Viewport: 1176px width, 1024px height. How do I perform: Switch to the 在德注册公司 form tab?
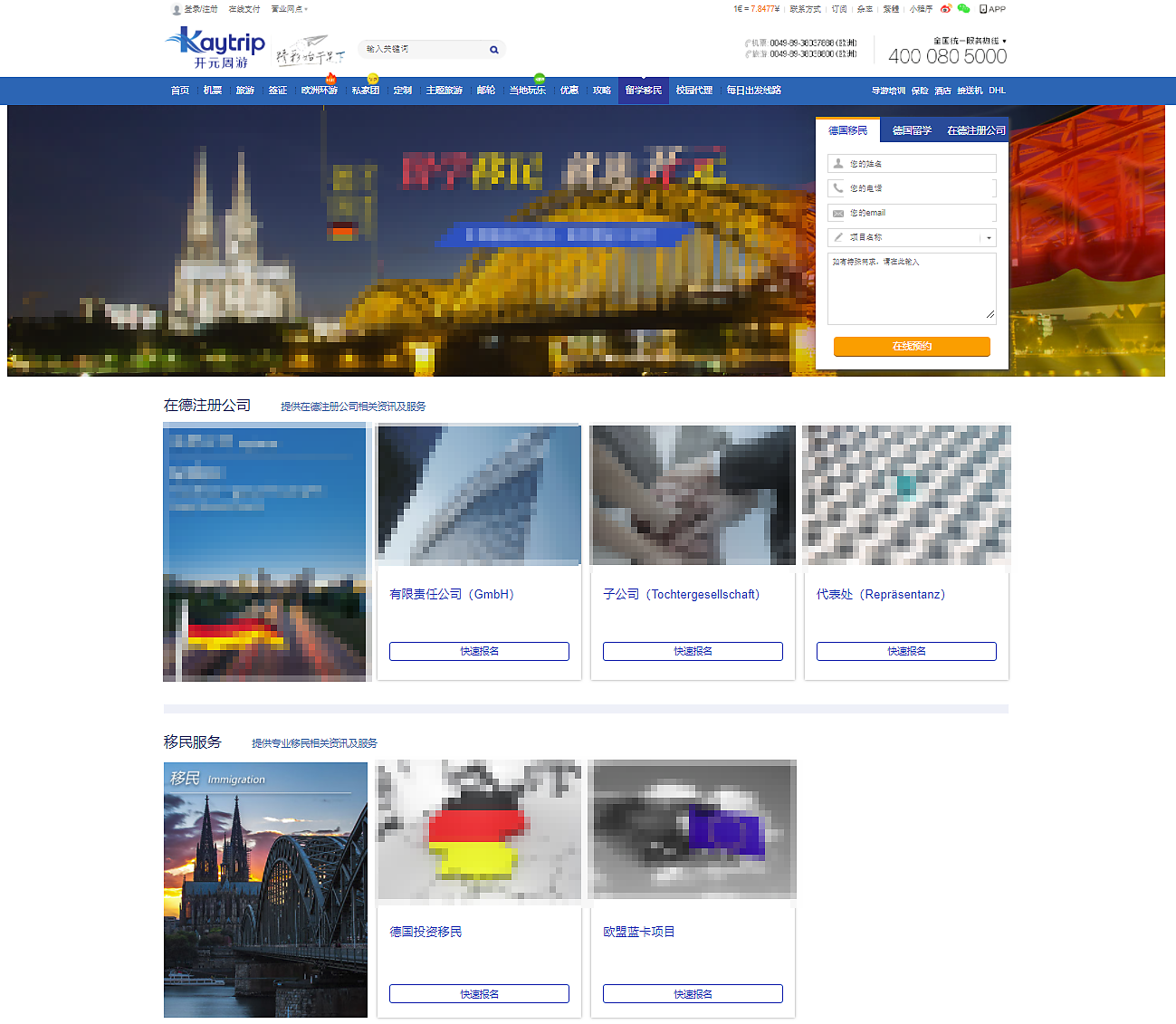click(976, 130)
